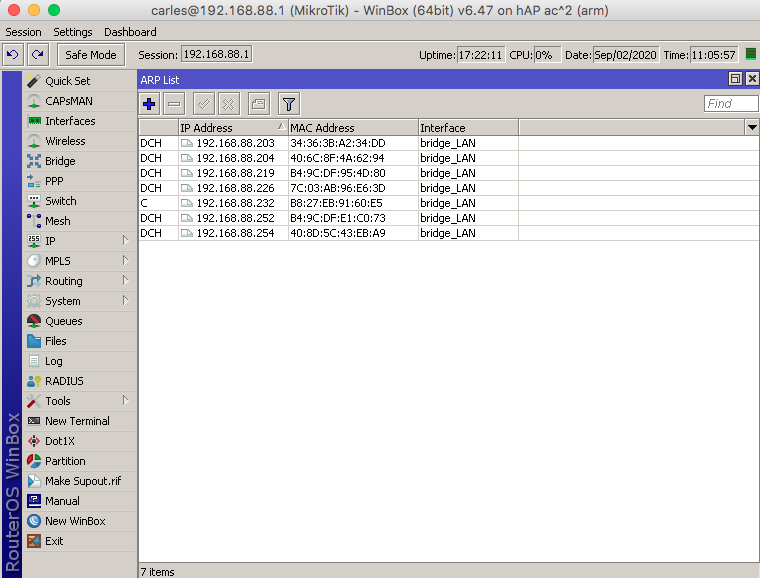Expand the System submenu

[80, 301]
